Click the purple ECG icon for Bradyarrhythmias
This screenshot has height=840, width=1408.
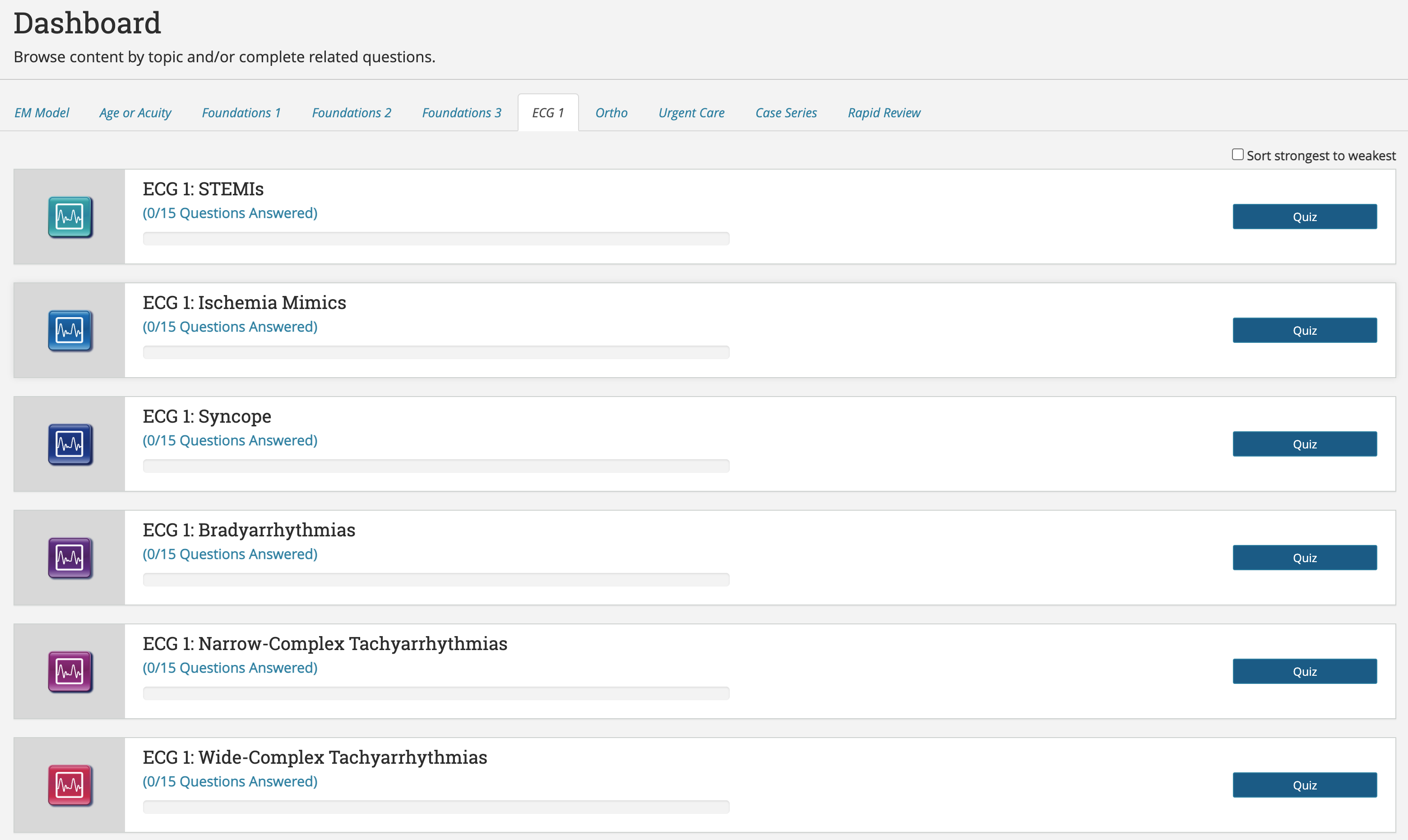pyautogui.click(x=69, y=558)
